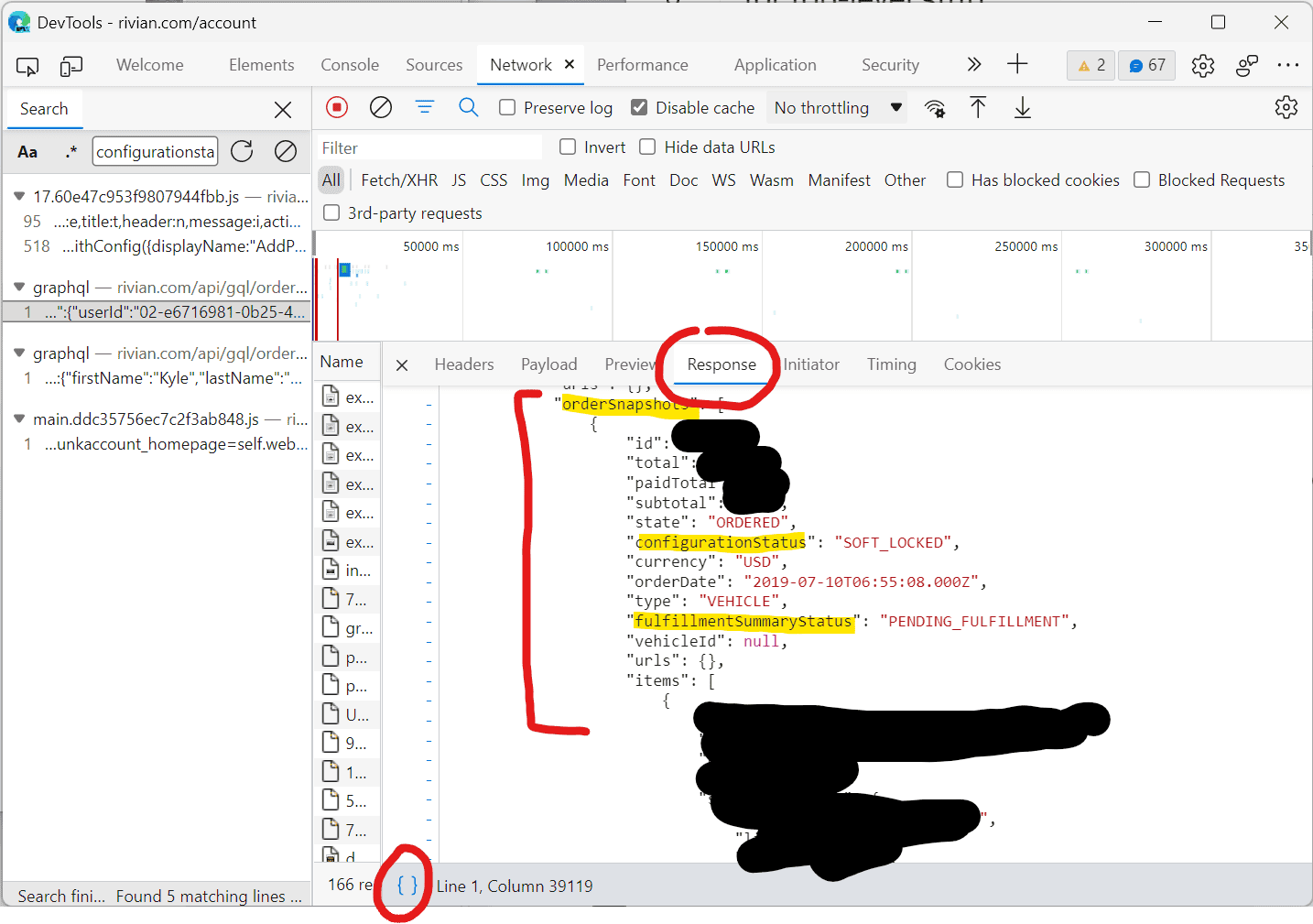
Task: Open the issues counter showing 67
Action: (1146, 65)
